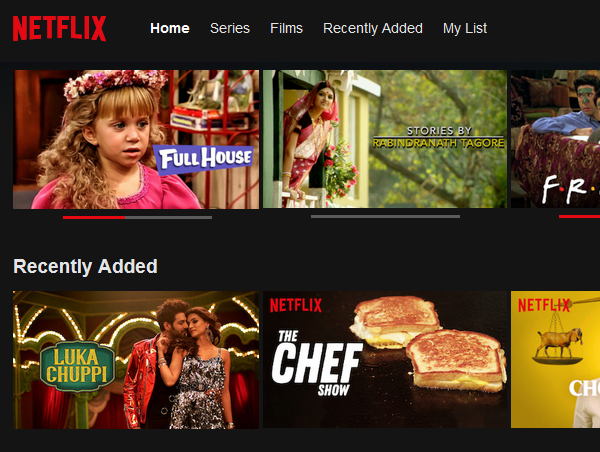Screen dimensions: 600x452
Task: Select the yellow goat poster thumbnail
Action: coord(556,359)
